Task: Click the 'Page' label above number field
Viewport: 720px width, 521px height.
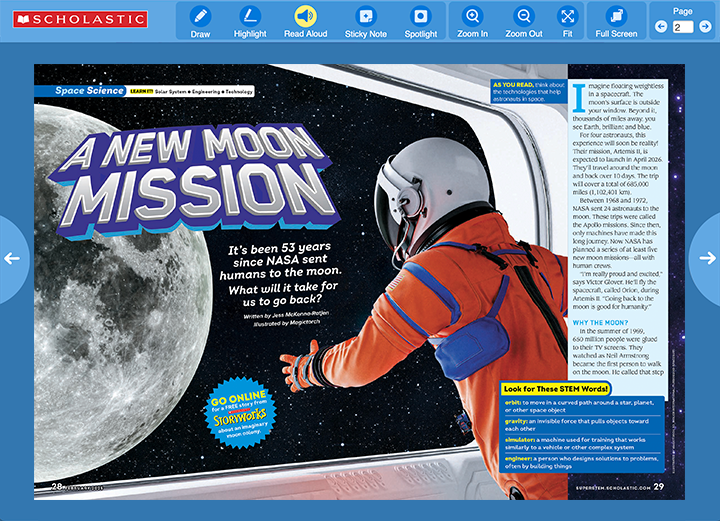Action: pos(683,11)
